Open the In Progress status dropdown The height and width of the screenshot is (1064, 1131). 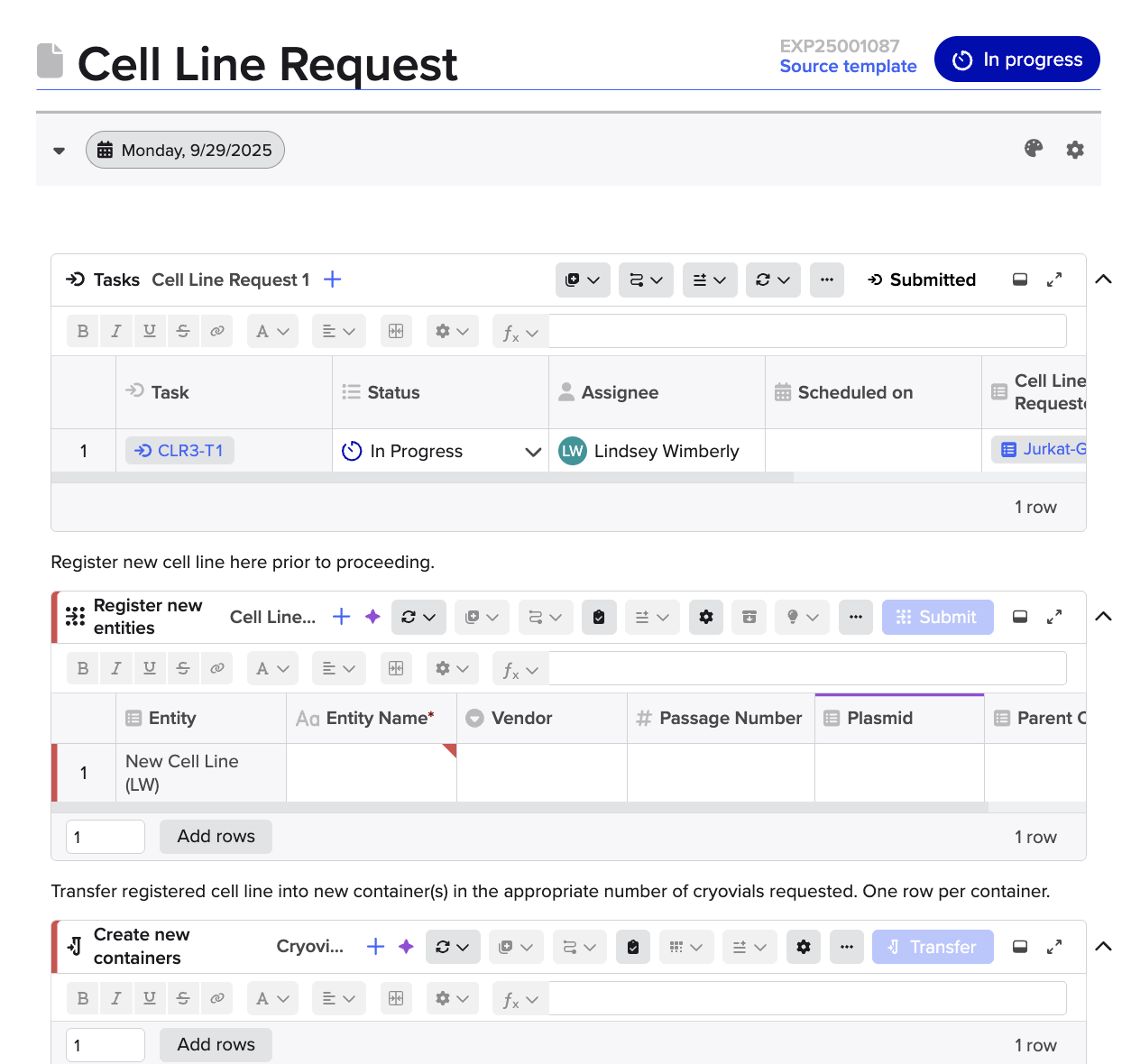[x=532, y=451]
